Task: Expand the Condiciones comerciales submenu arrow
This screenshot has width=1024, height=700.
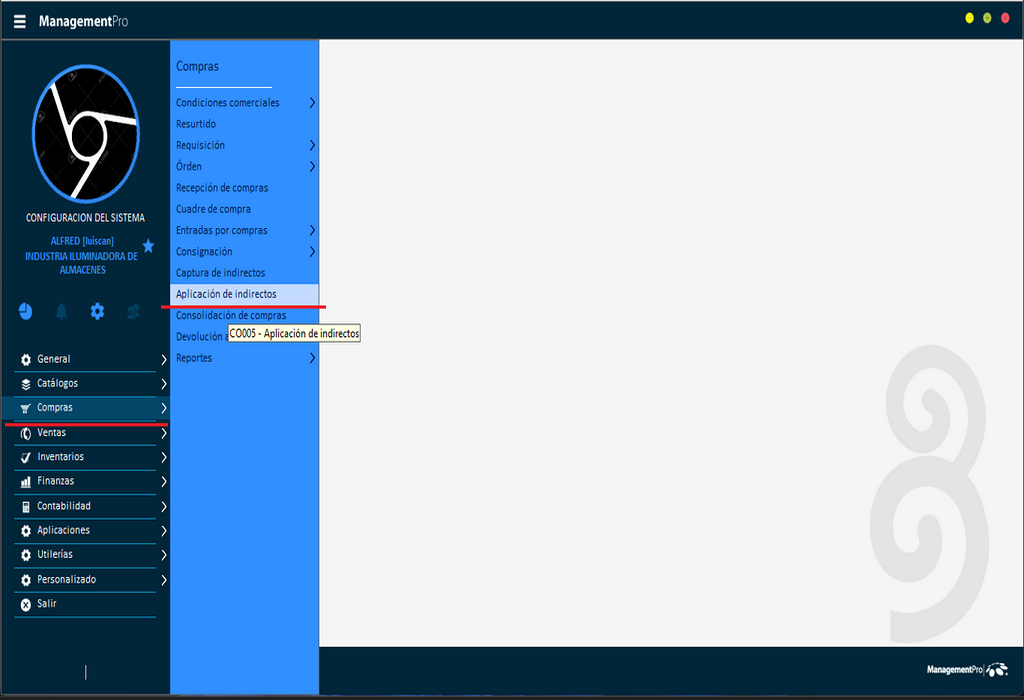Action: pos(312,103)
